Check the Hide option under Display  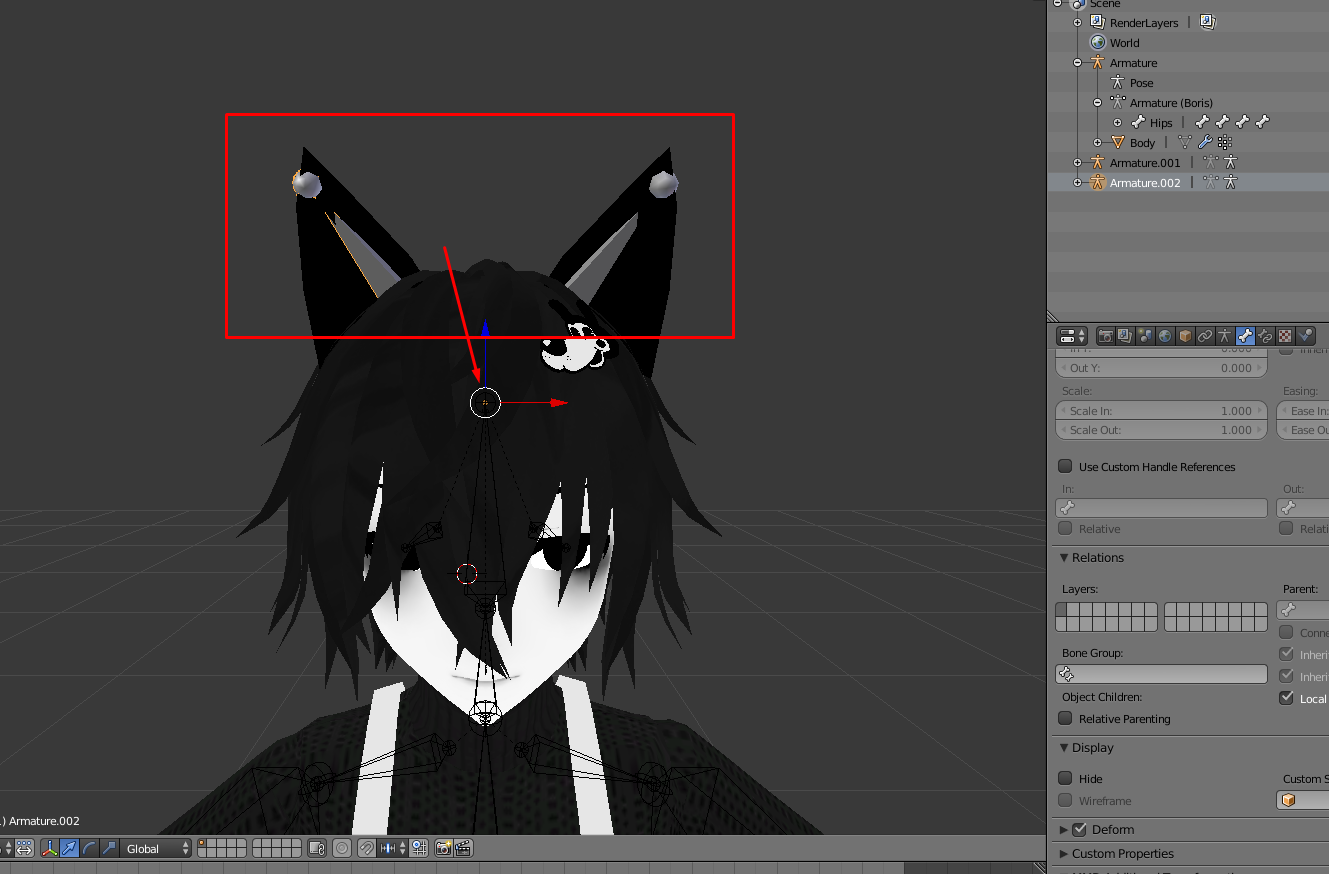(x=1065, y=778)
